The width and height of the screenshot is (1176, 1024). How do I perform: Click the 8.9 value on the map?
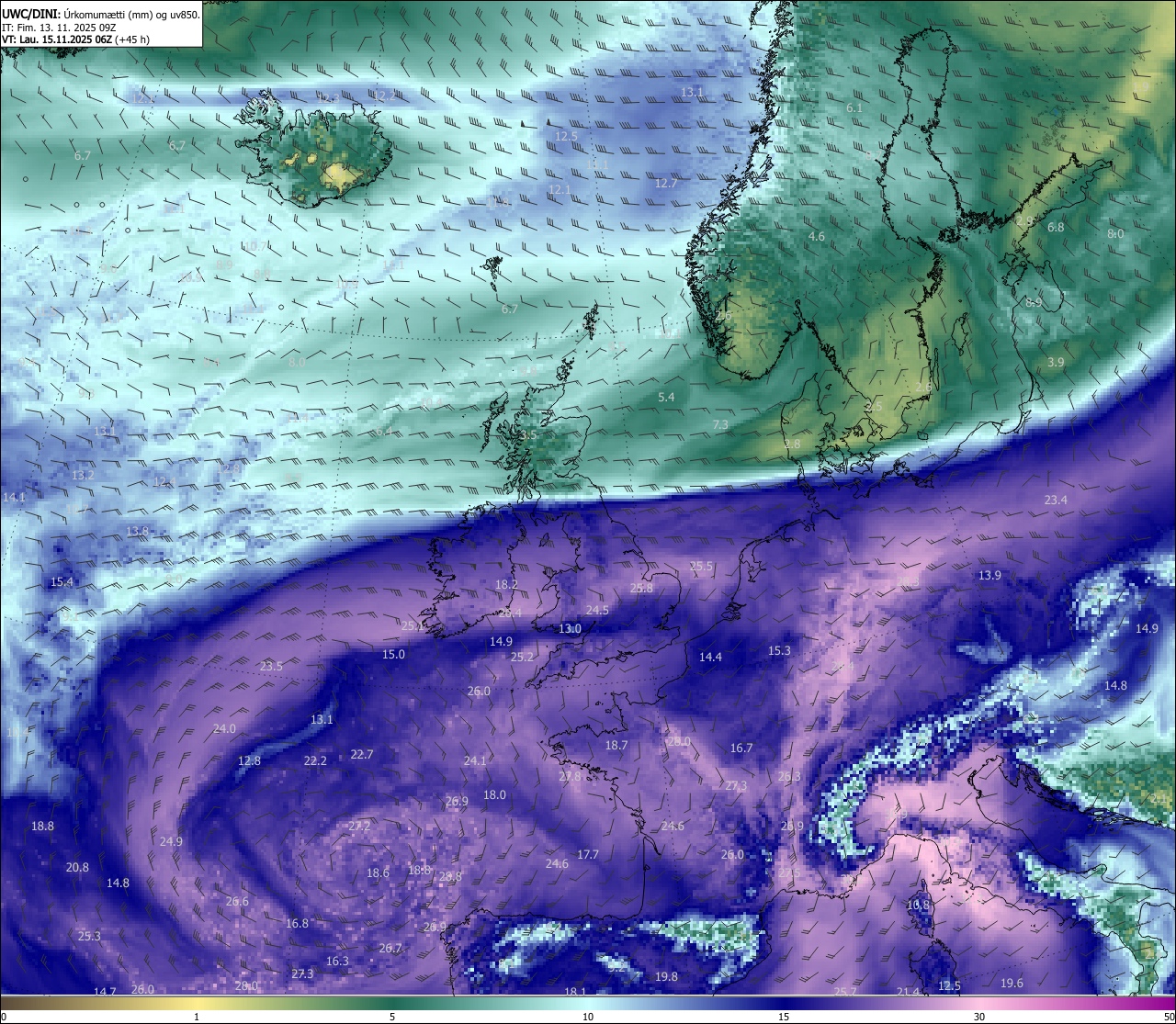[x=1034, y=303]
